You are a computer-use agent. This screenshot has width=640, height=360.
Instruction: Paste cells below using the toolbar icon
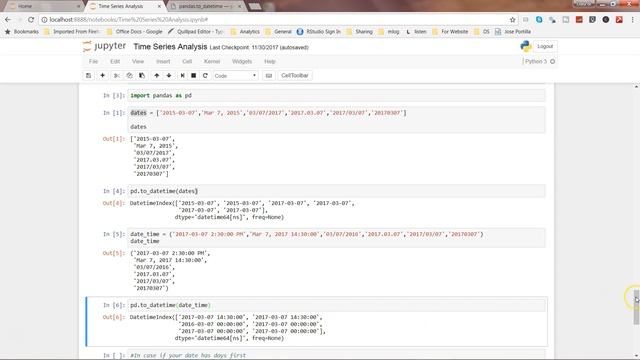142,76
